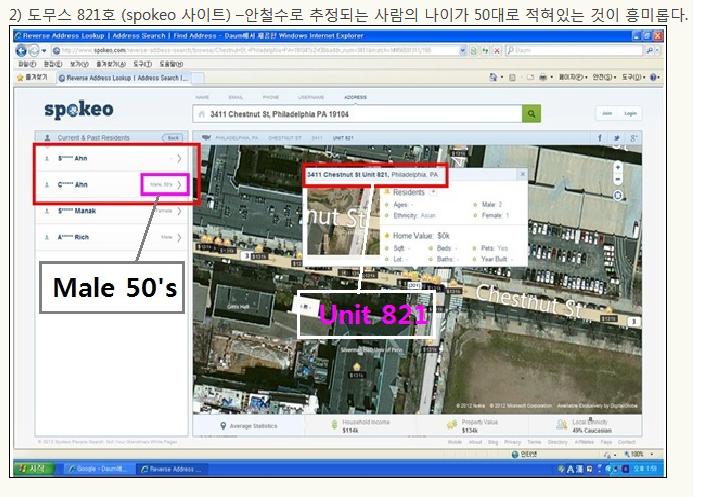714x497 pixels.
Task: Click Back button in residents panel
Action: point(173,137)
